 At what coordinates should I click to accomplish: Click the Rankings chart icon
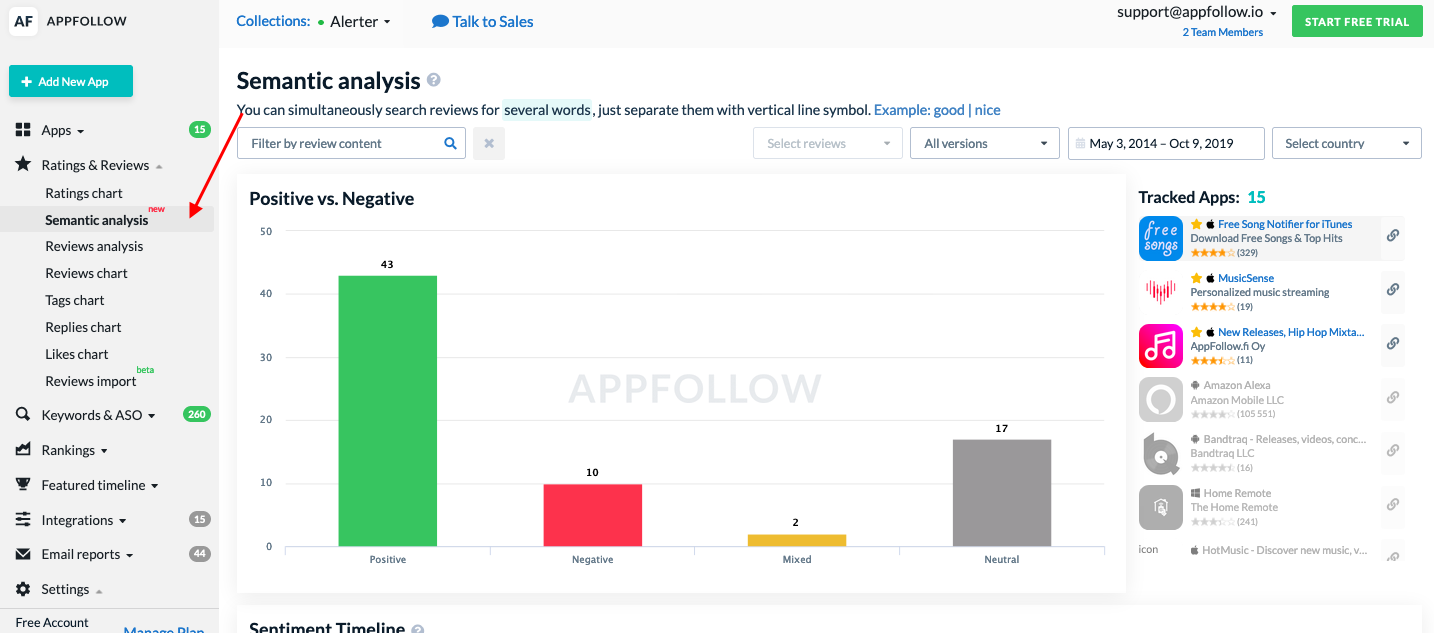[x=22, y=449]
